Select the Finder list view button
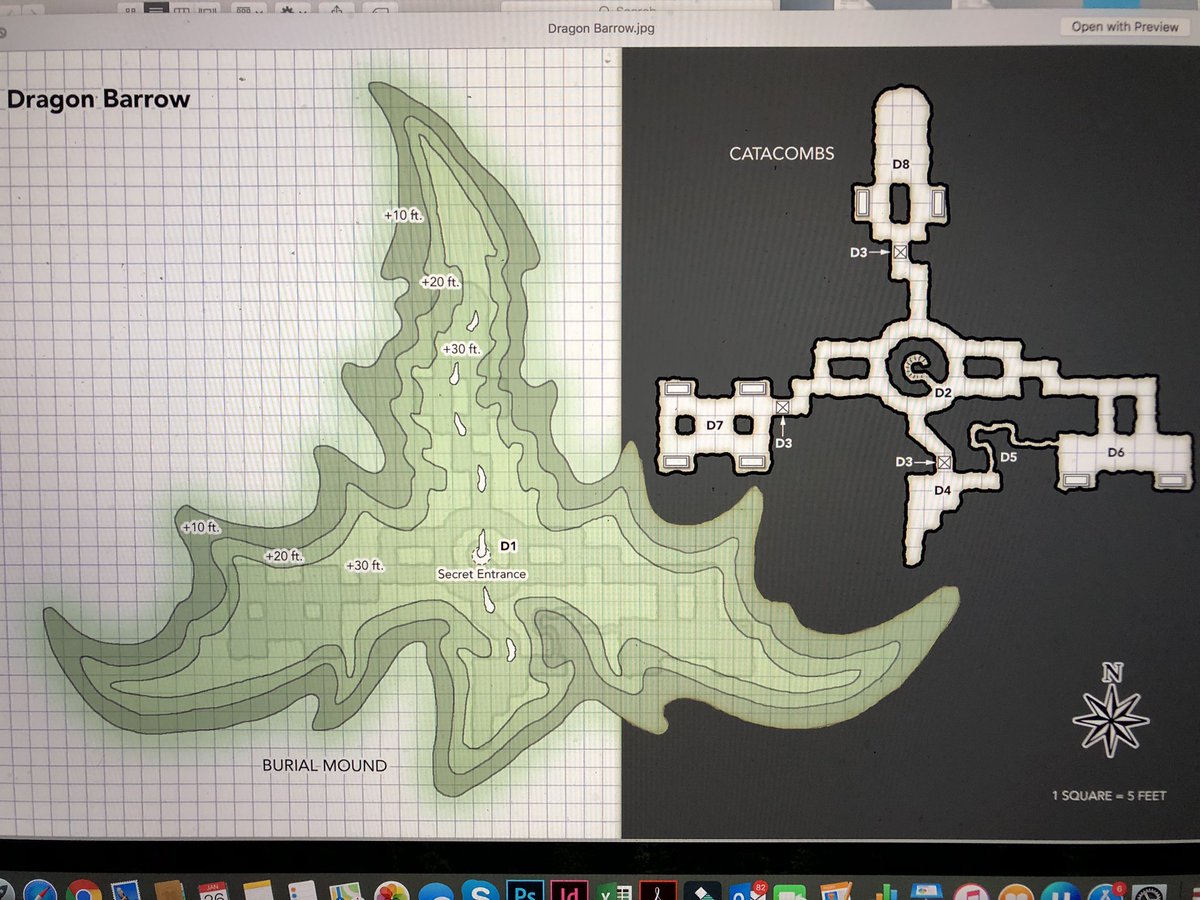The height and width of the screenshot is (900, 1200). pos(155,7)
